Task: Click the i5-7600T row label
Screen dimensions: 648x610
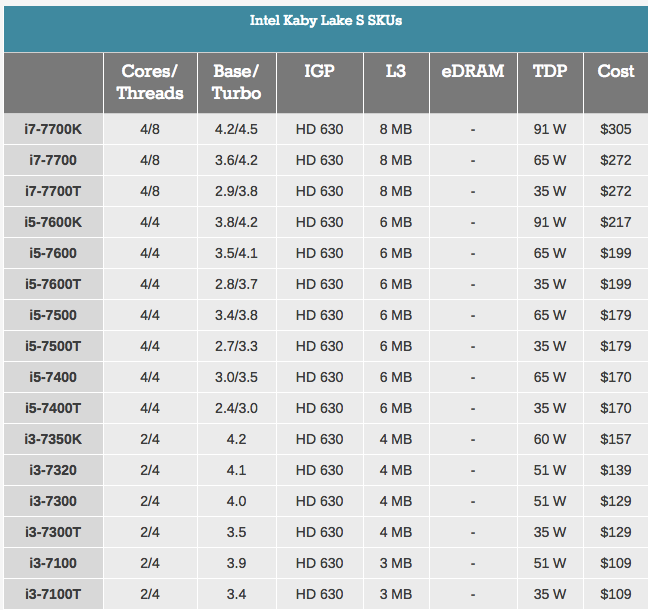Action: tap(53, 284)
